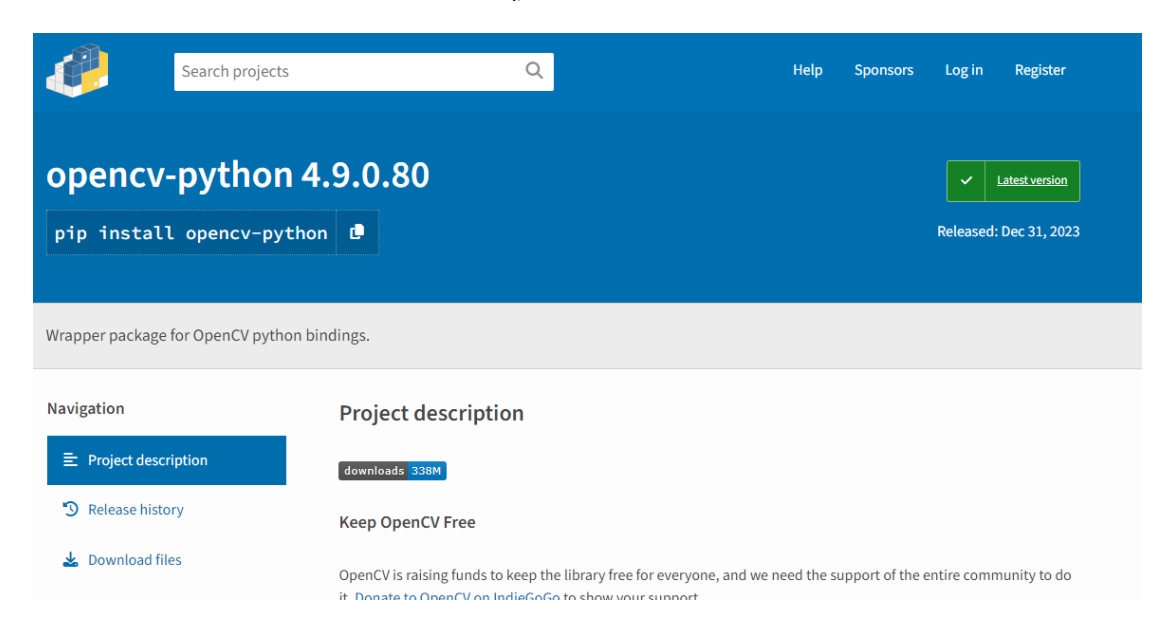Open the Help page
1176x627 pixels.
click(807, 70)
